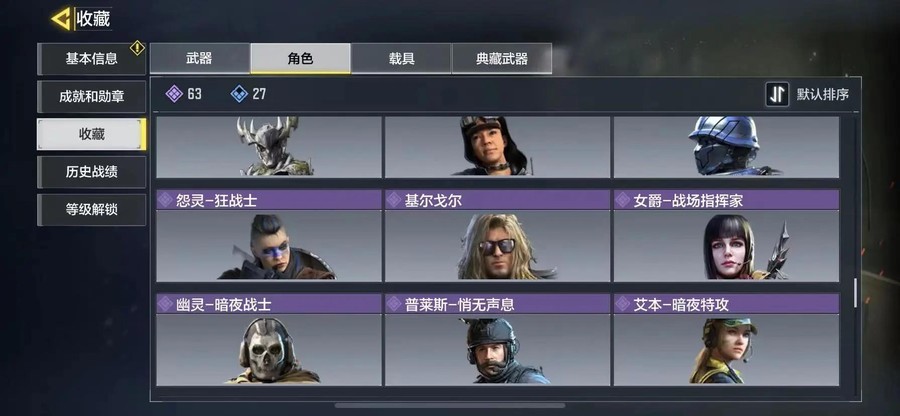Click the rarity icon beside 艾本-暗夜特攻
The image size is (900, 416).
coord(622,304)
